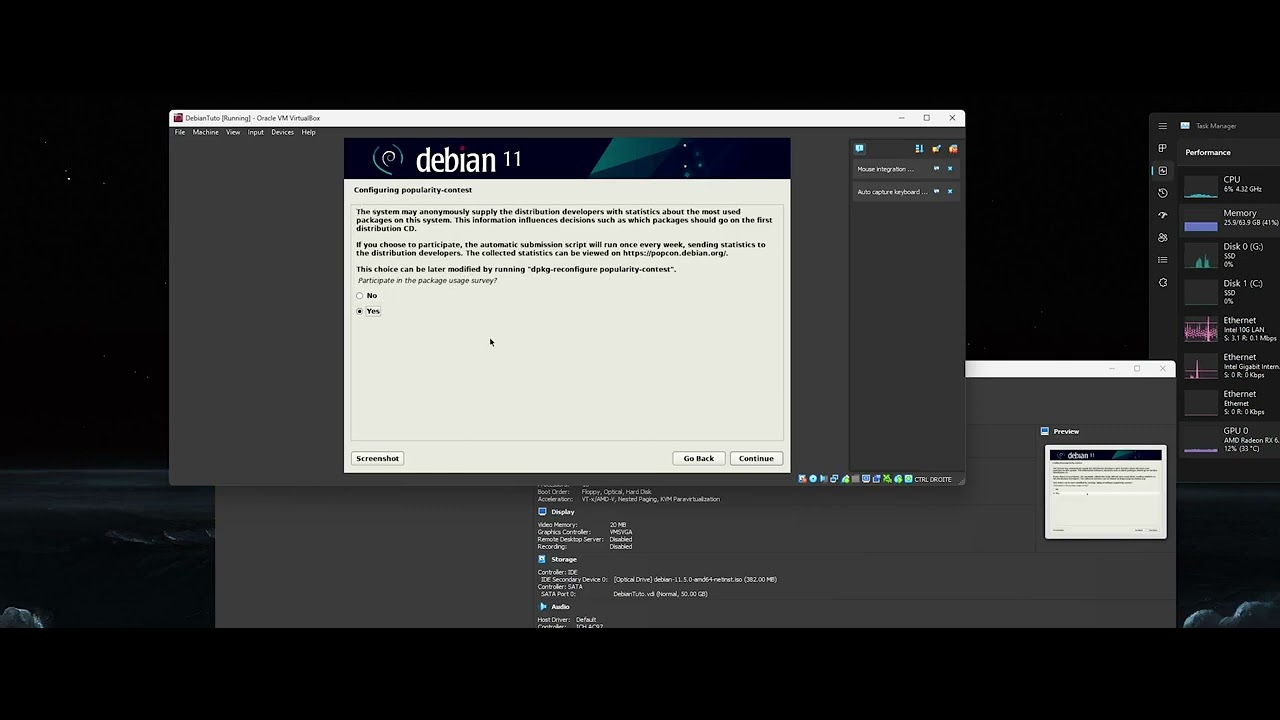Click the Go Back button
This screenshot has height=720, width=1280.
tap(699, 458)
